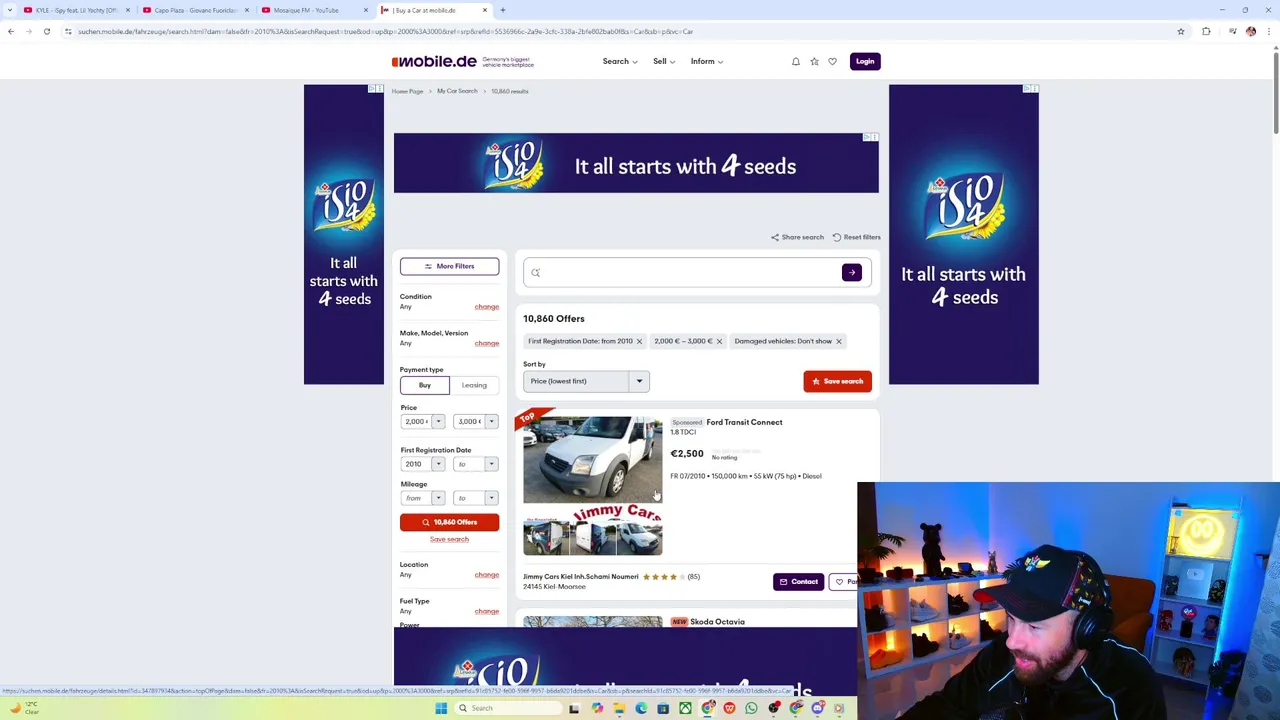This screenshot has width=1280, height=720.
Task: Open the WhatsApp icon in taskbar
Action: click(751, 708)
